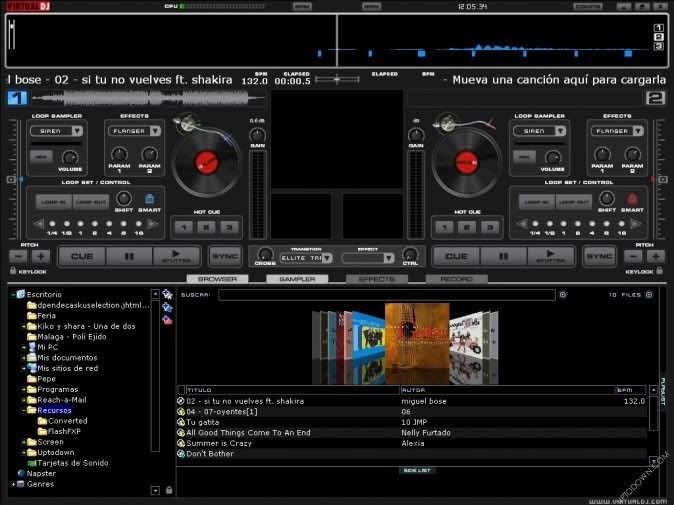The width and height of the screenshot is (674, 505).
Task: Click Loop Out on deck 1
Action: [x=90, y=202]
